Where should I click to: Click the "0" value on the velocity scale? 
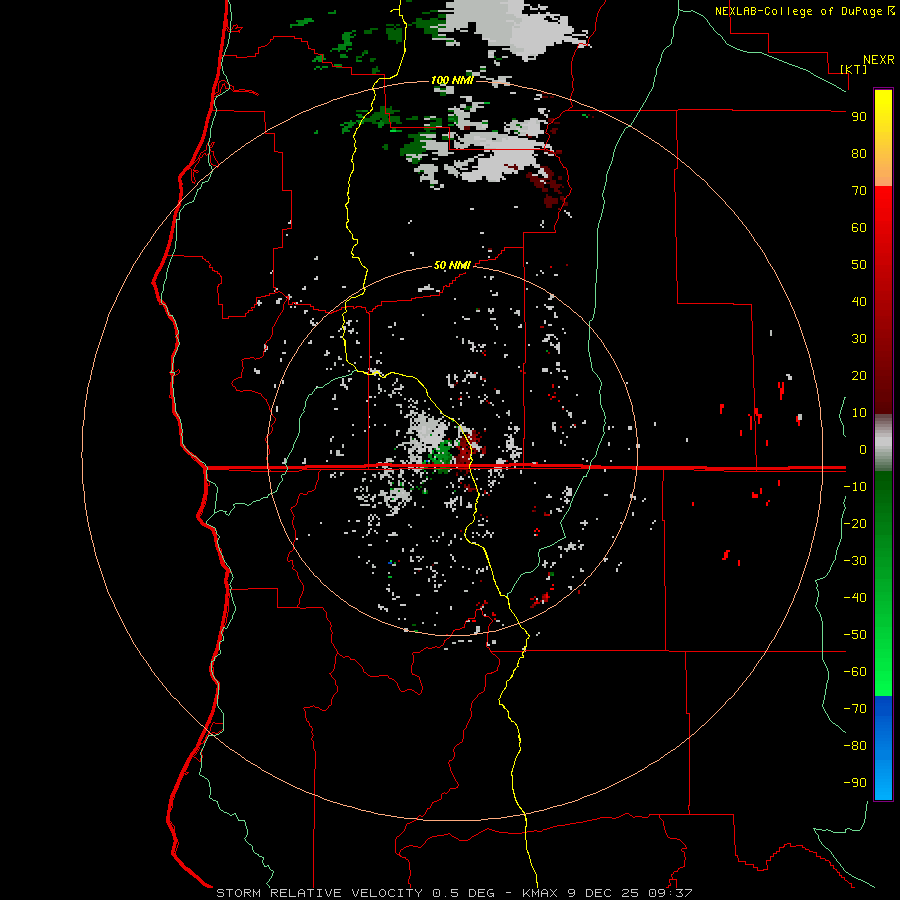(863, 450)
